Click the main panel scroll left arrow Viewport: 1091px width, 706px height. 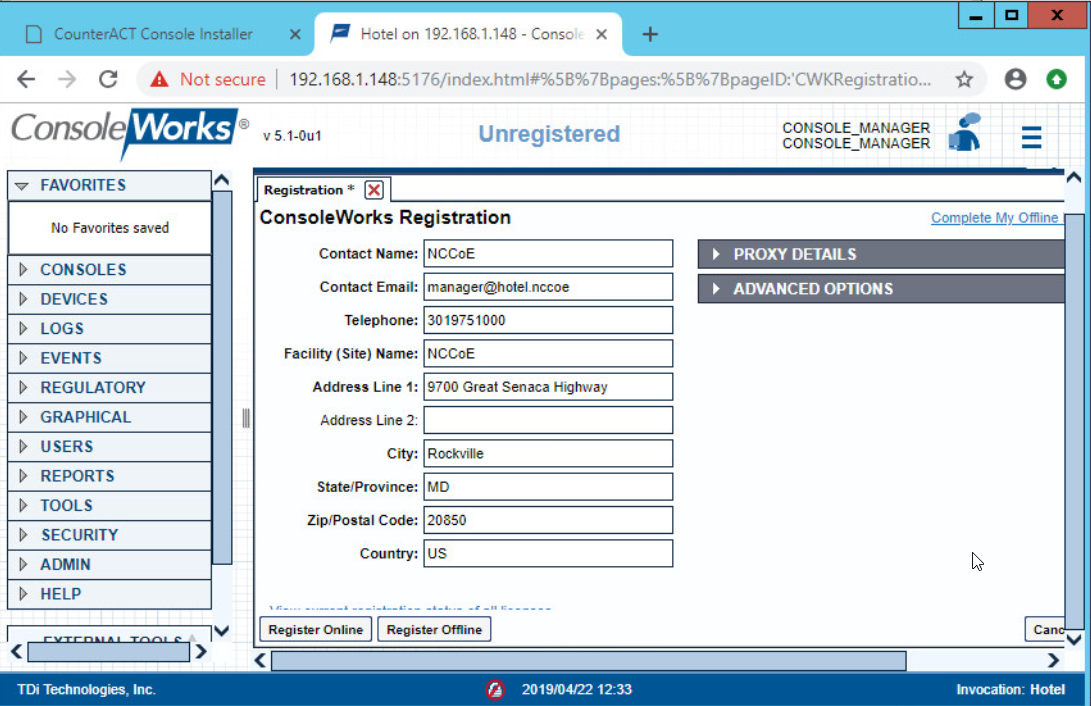tap(261, 660)
